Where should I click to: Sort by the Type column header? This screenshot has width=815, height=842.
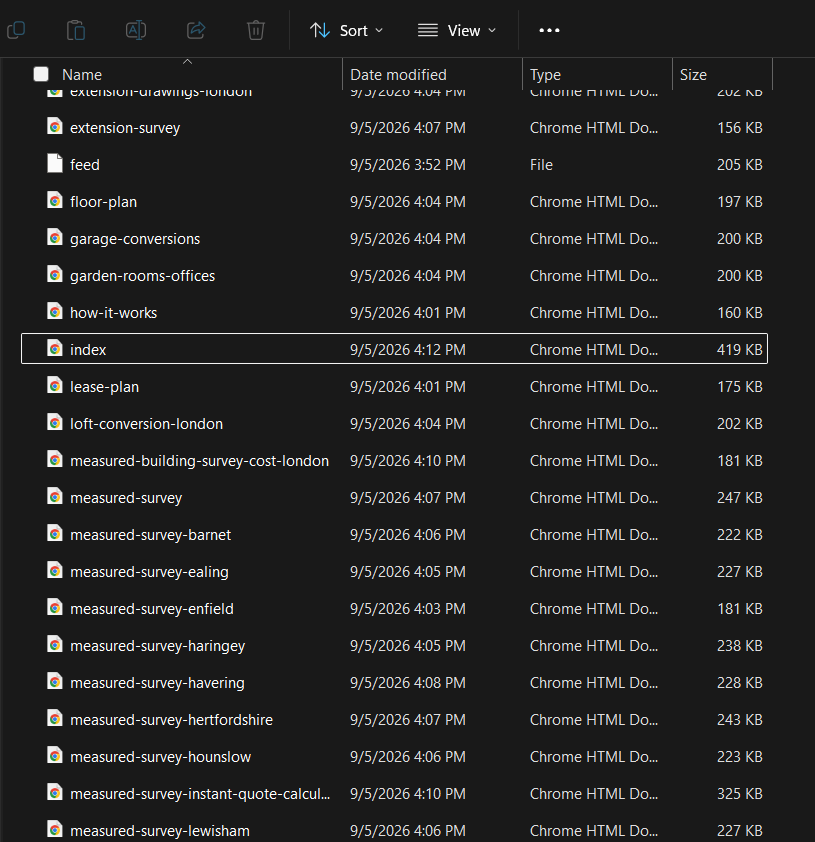[x=545, y=75]
